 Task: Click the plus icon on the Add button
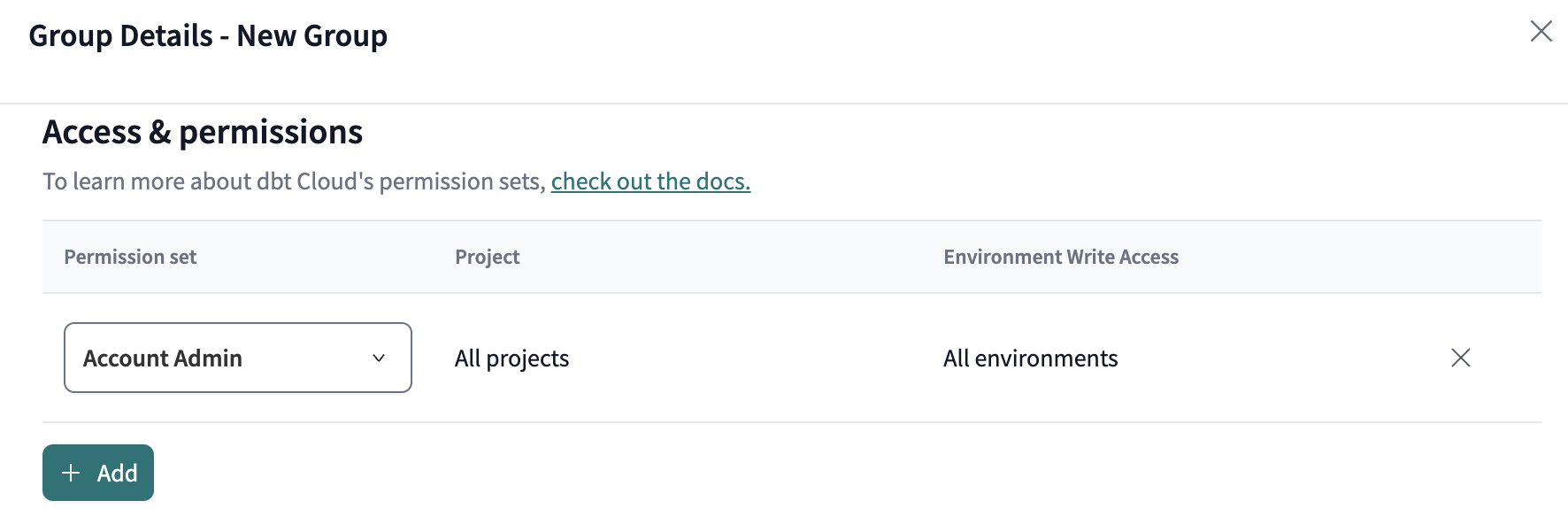click(x=69, y=473)
